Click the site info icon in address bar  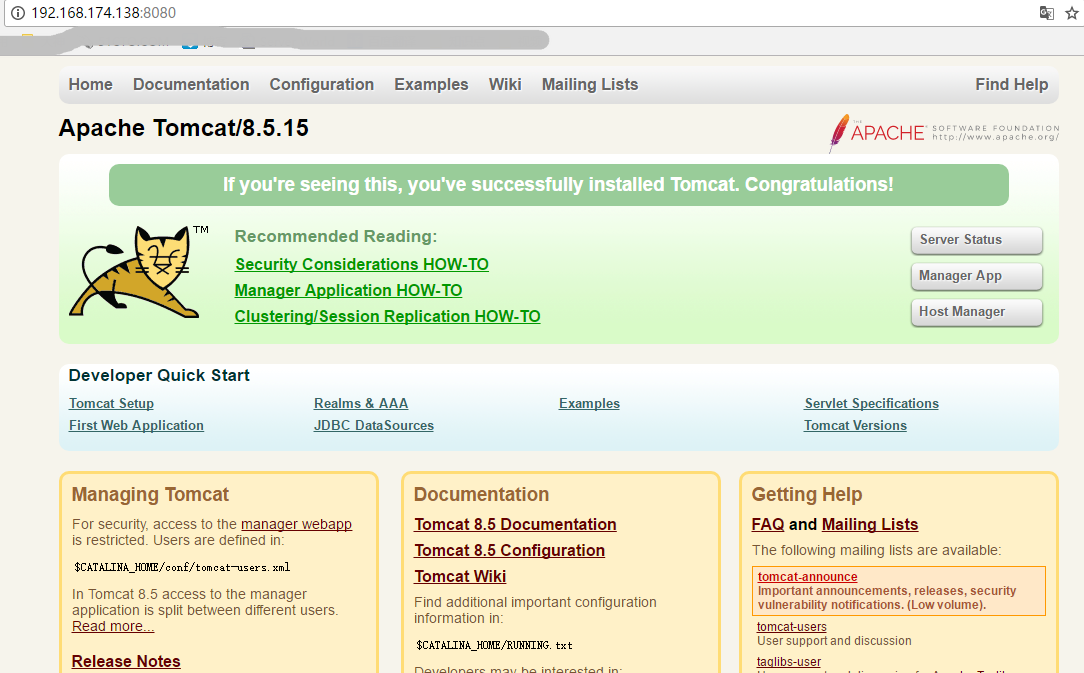[17, 12]
